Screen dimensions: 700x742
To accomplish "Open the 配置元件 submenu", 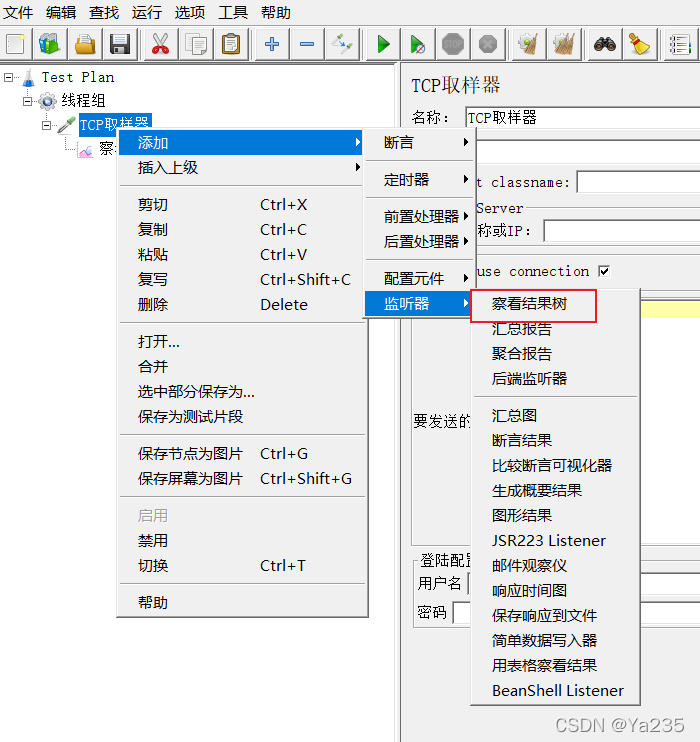I will [x=419, y=278].
